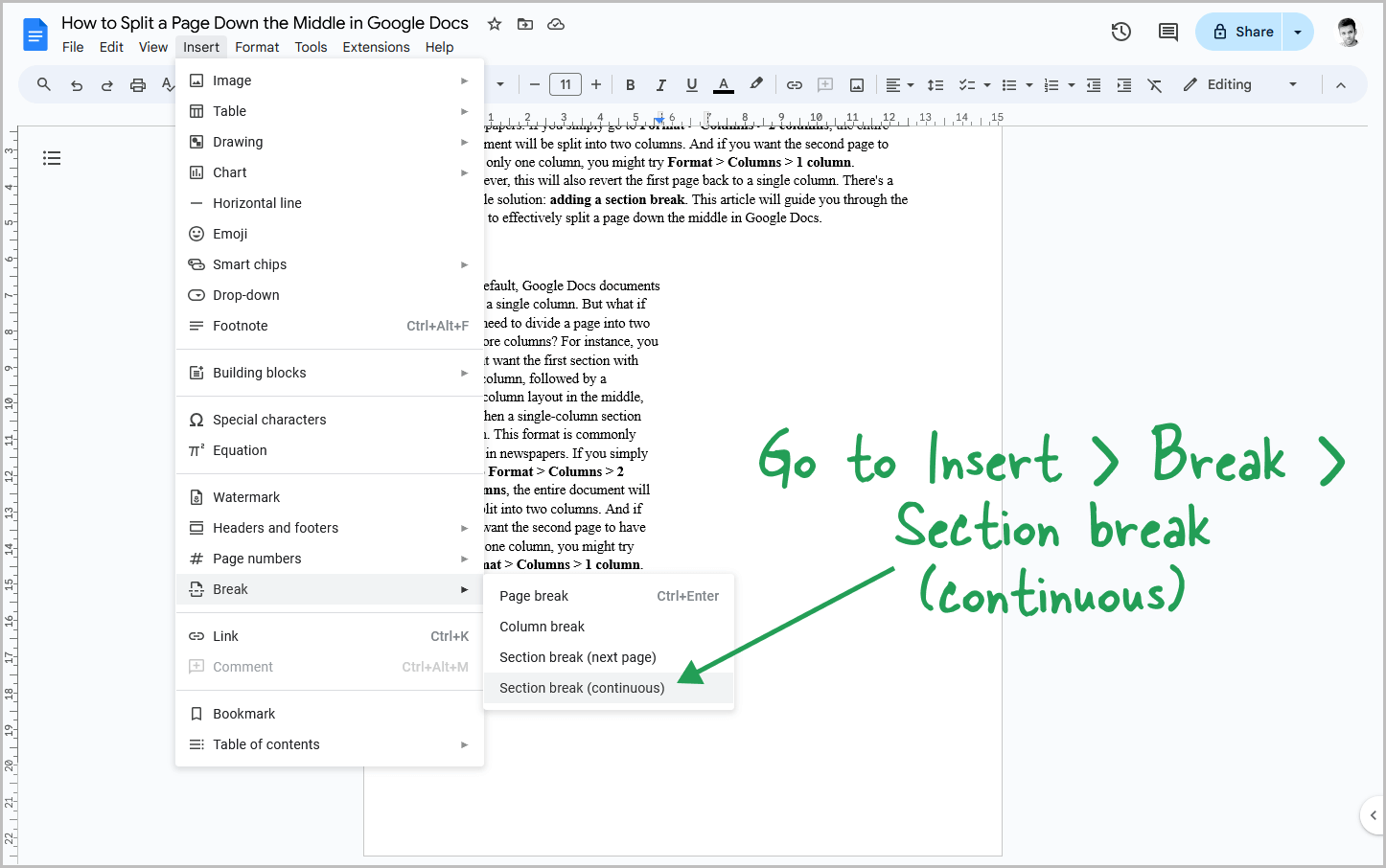Image resolution: width=1386 pixels, height=868 pixels.
Task: Check the cloud save status icon
Action: (x=556, y=24)
